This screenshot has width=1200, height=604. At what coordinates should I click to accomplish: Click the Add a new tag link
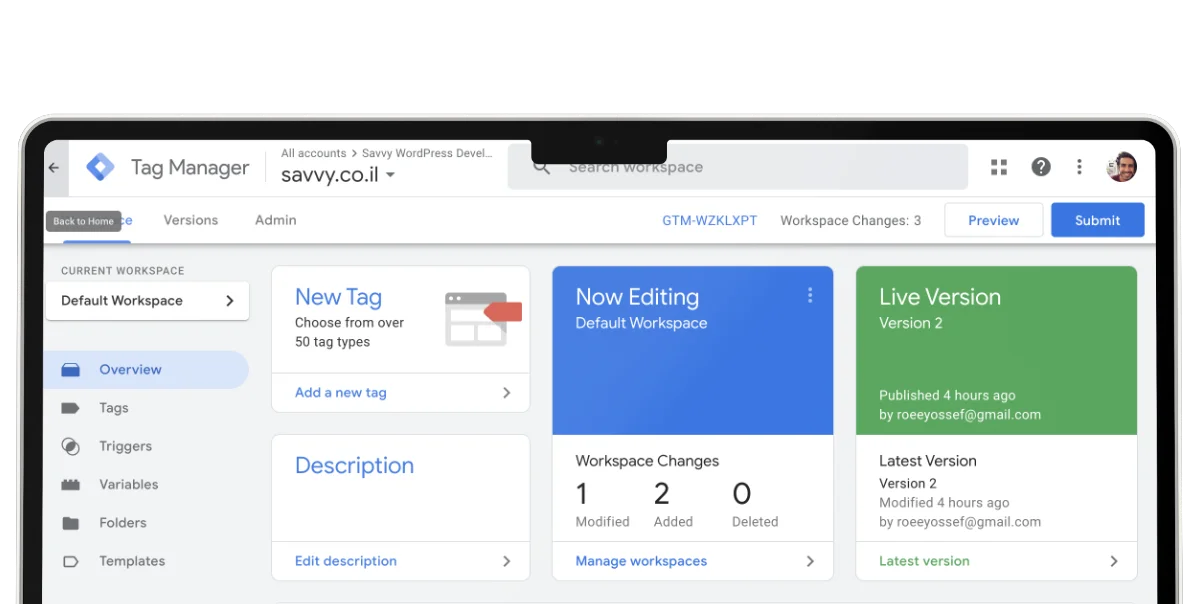tap(340, 393)
